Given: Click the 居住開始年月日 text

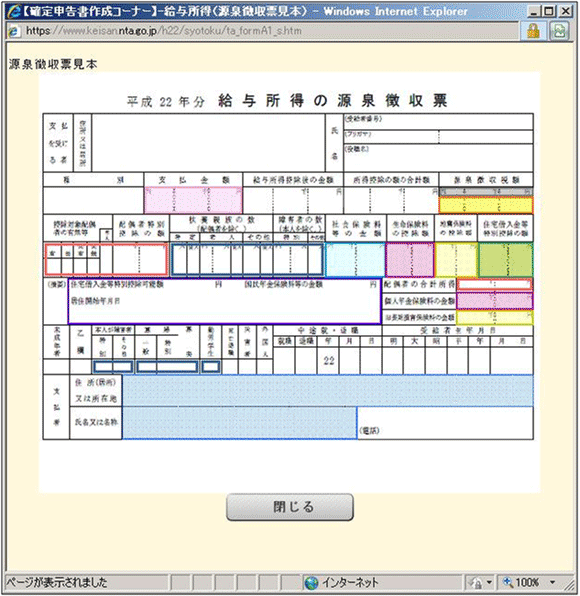Looking at the screenshot, I should (x=95, y=301).
